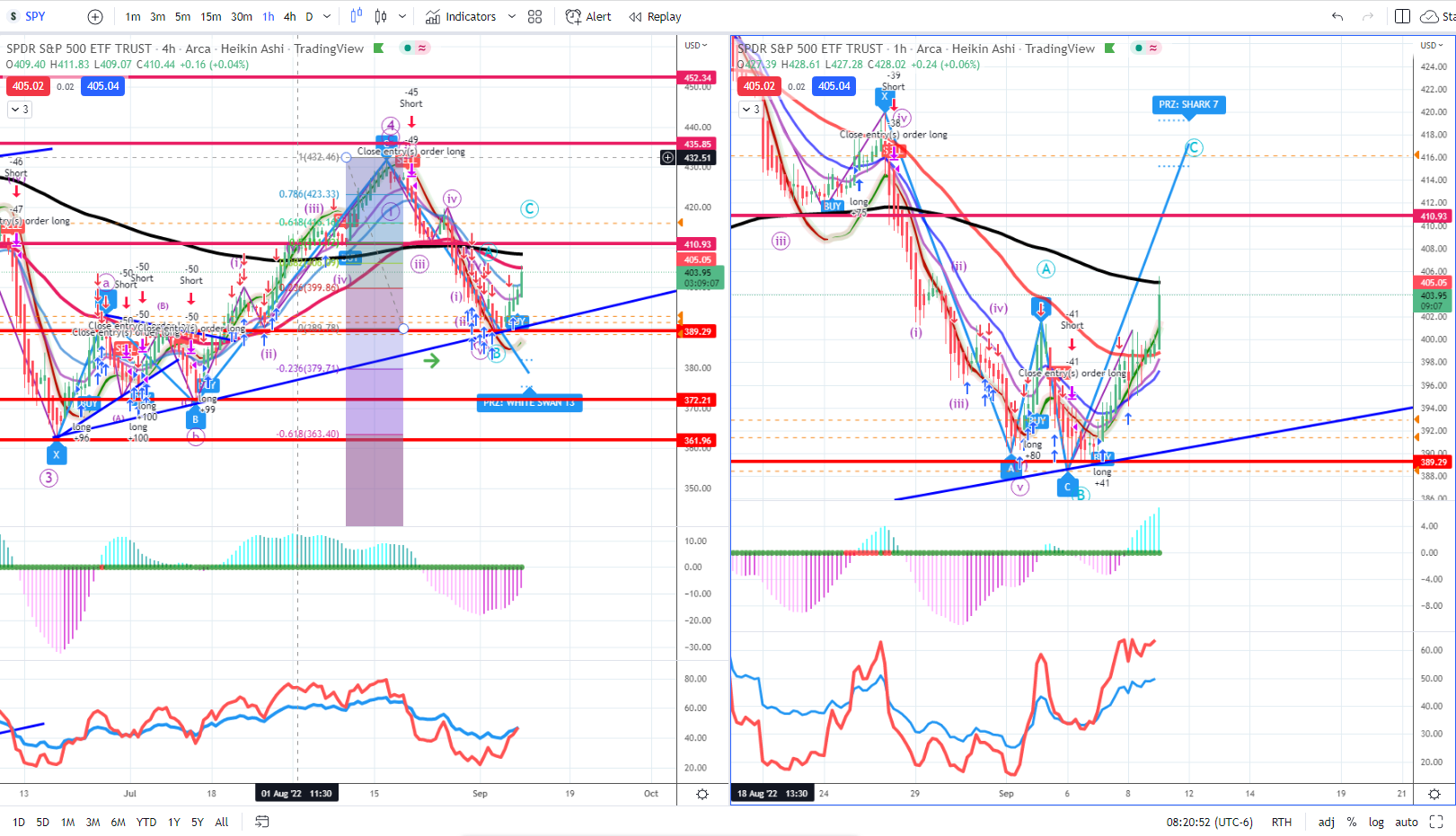Viewport: 1456px width, 836px height.
Task: Open indicator templates grid icon
Action: pos(535,16)
